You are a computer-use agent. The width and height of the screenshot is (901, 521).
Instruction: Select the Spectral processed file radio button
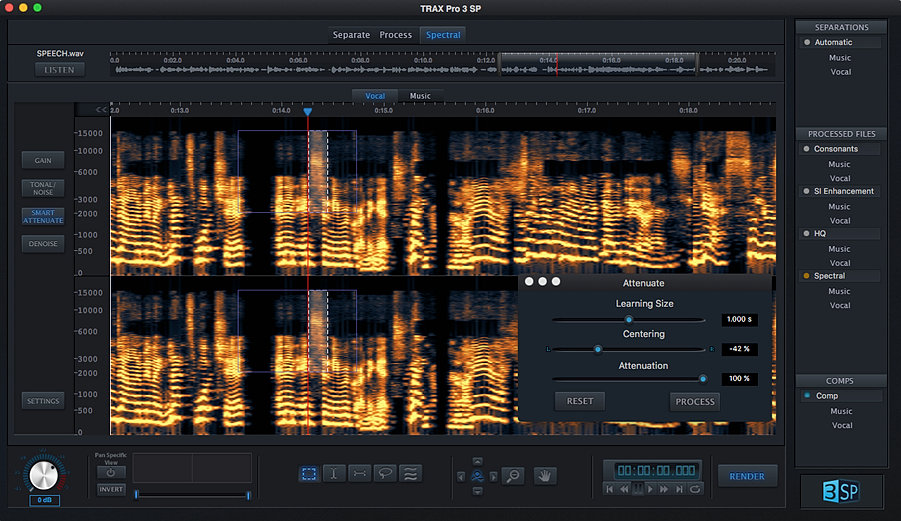tap(806, 276)
